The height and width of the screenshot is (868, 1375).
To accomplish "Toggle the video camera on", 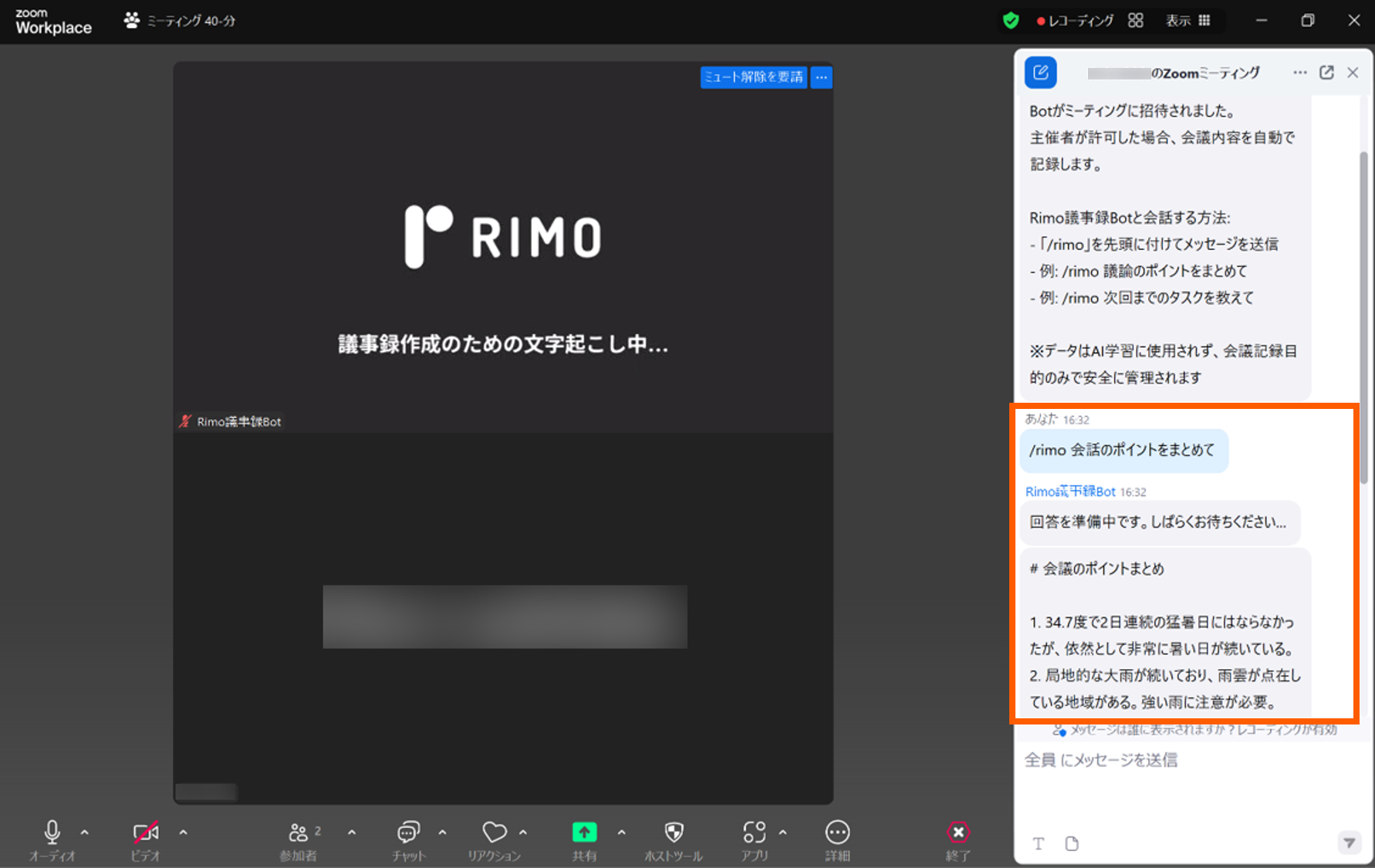I will tap(145, 833).
